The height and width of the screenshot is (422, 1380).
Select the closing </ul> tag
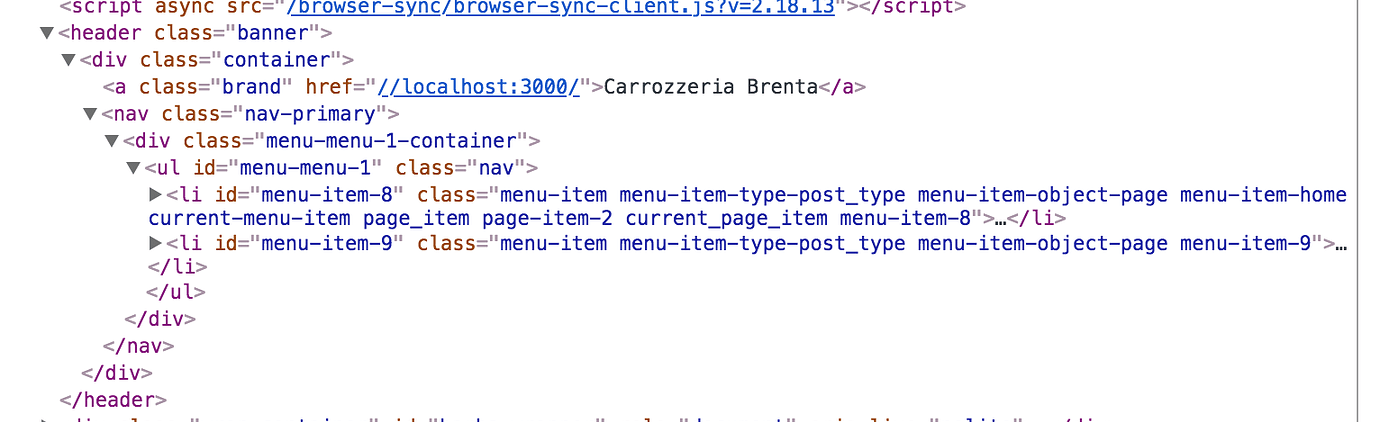pos(176,293)
